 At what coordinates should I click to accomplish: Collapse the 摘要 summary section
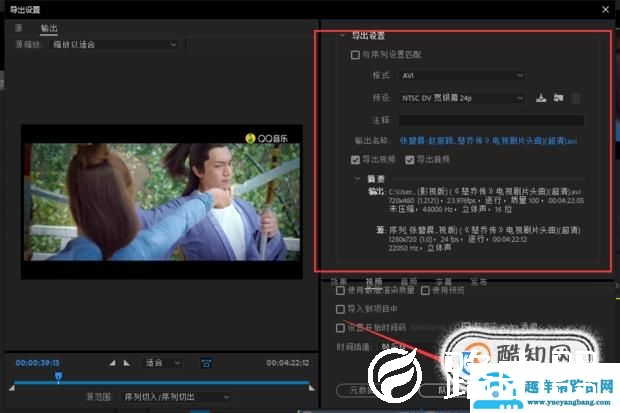pyautogui.click(x=357, y=179)
